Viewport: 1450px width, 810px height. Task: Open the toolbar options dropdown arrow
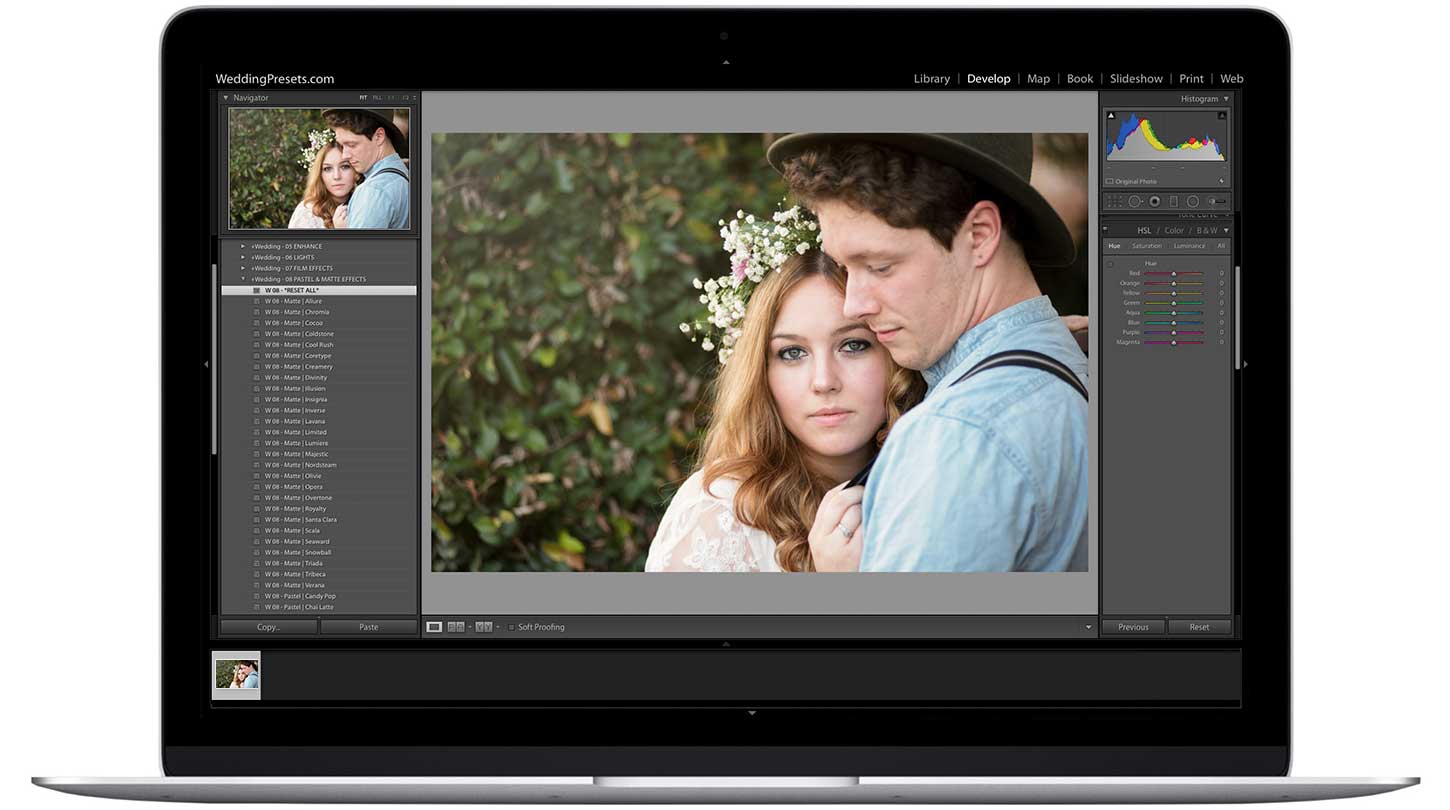tap(1089, 627)
